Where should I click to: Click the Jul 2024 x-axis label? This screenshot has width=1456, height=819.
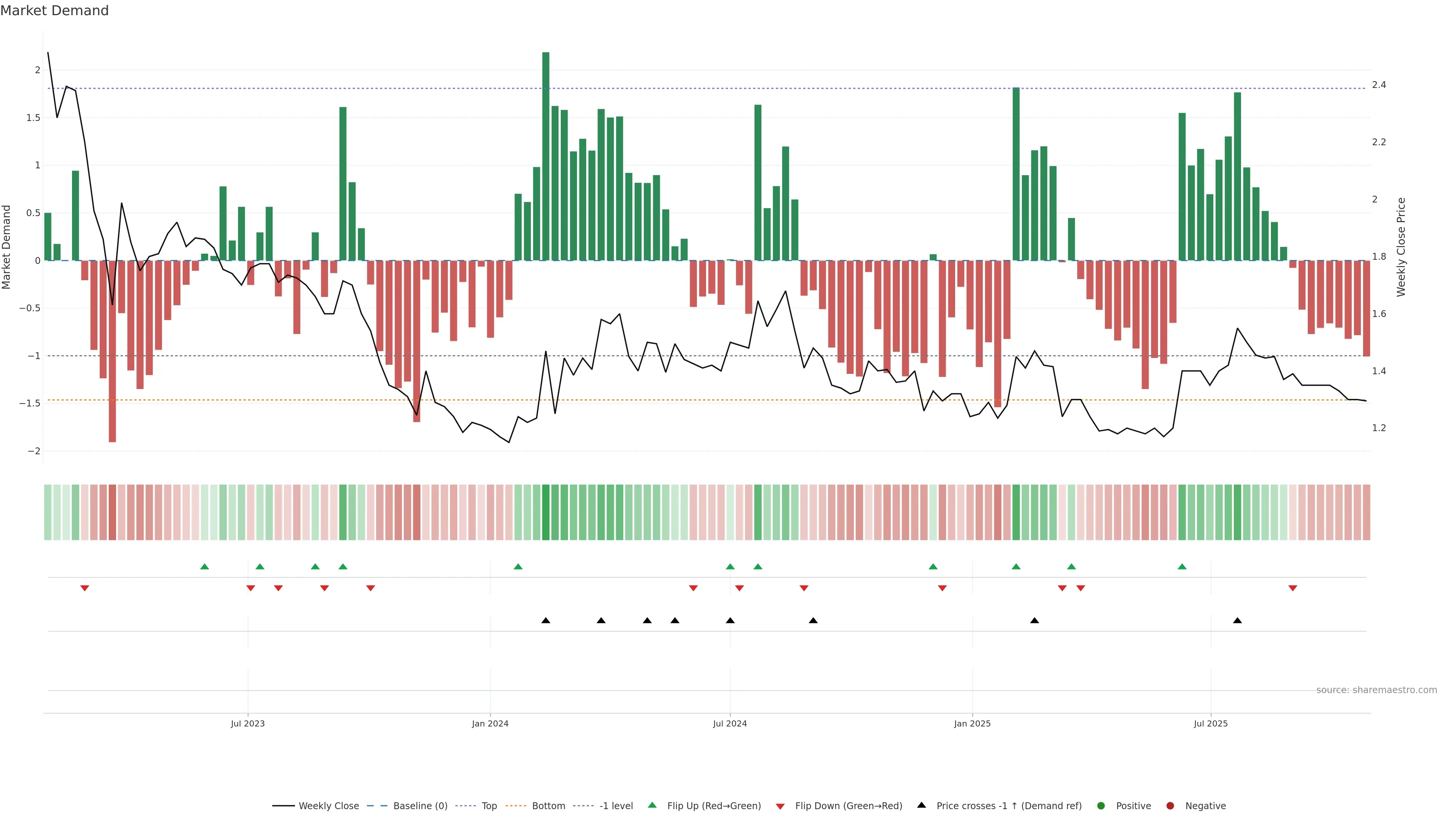pos(730,723)
